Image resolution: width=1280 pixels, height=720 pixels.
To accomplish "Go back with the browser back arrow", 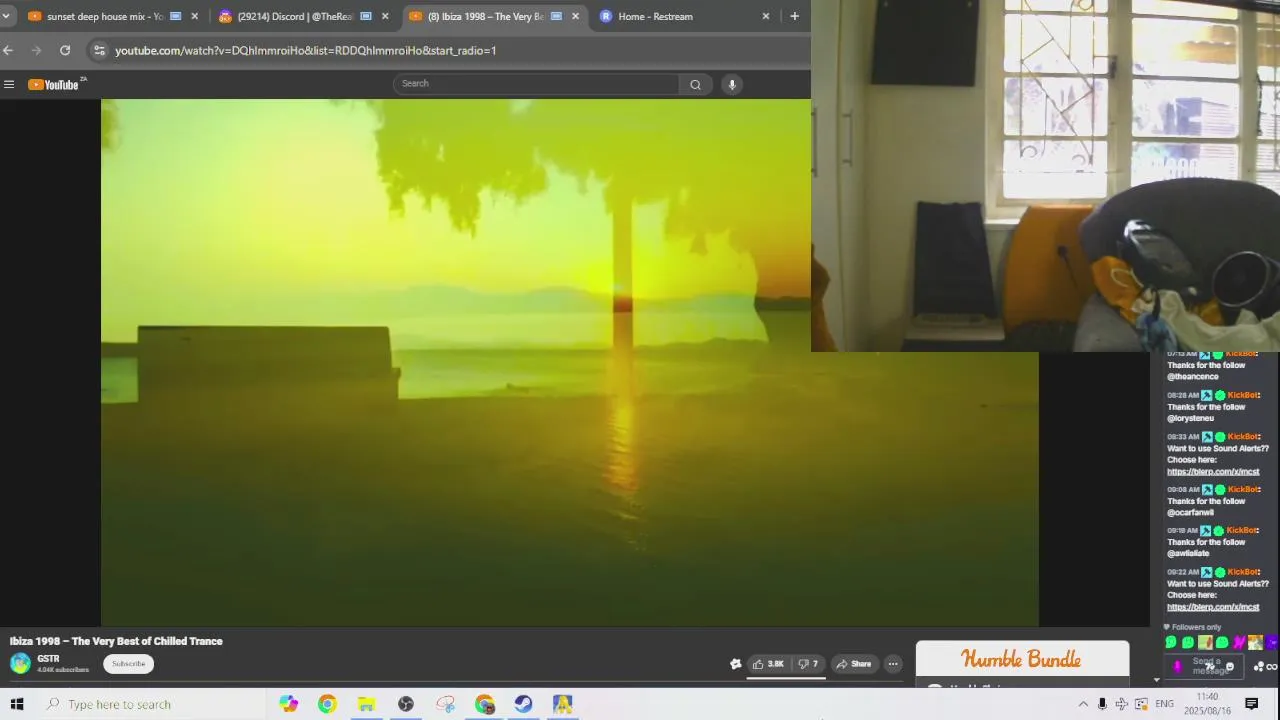I will (8, 50).
